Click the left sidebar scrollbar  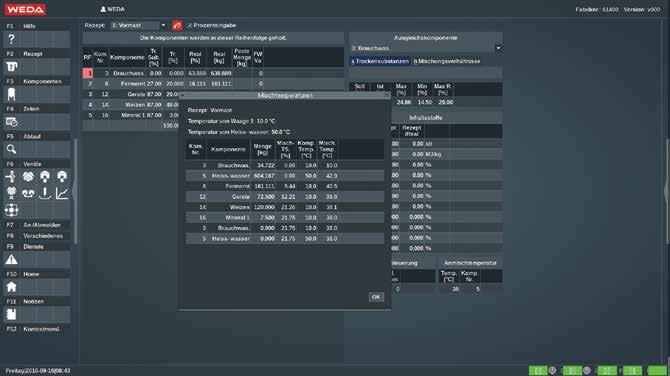click(76, 191)
